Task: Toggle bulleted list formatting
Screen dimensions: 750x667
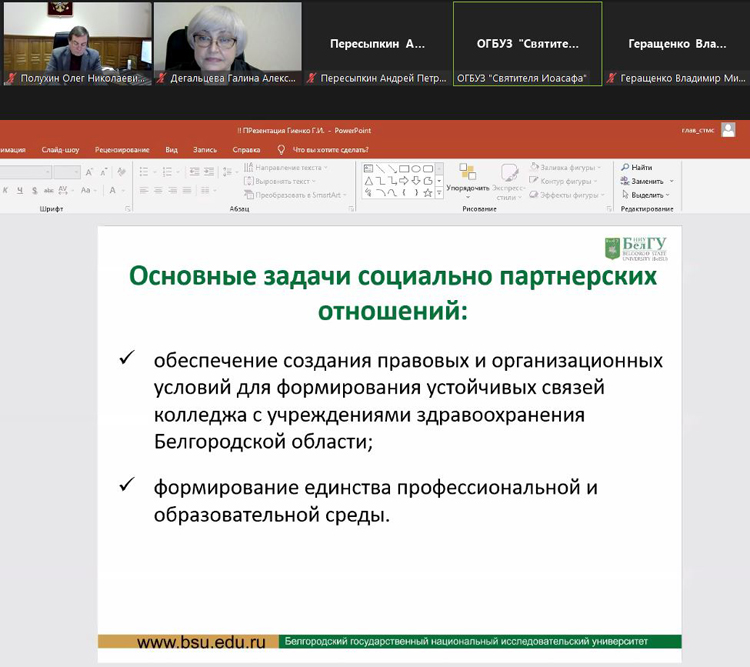Action: point(144,172)
